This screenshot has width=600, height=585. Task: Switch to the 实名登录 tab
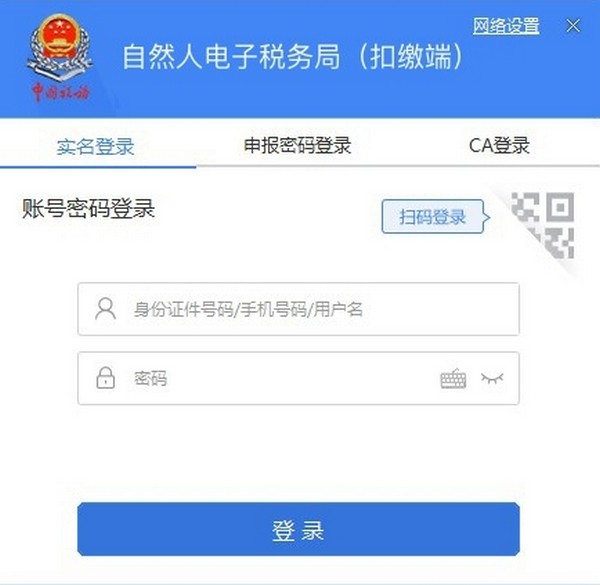(96, 147)
